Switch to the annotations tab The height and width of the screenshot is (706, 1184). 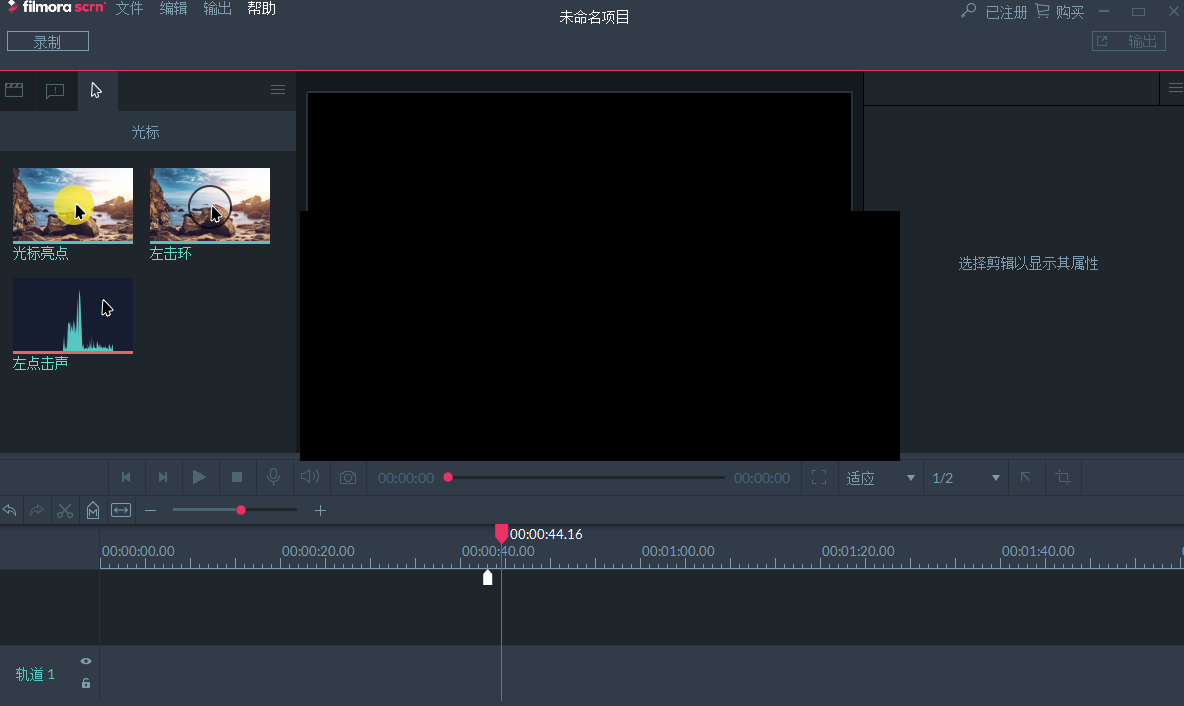click(x=55, y=91)
